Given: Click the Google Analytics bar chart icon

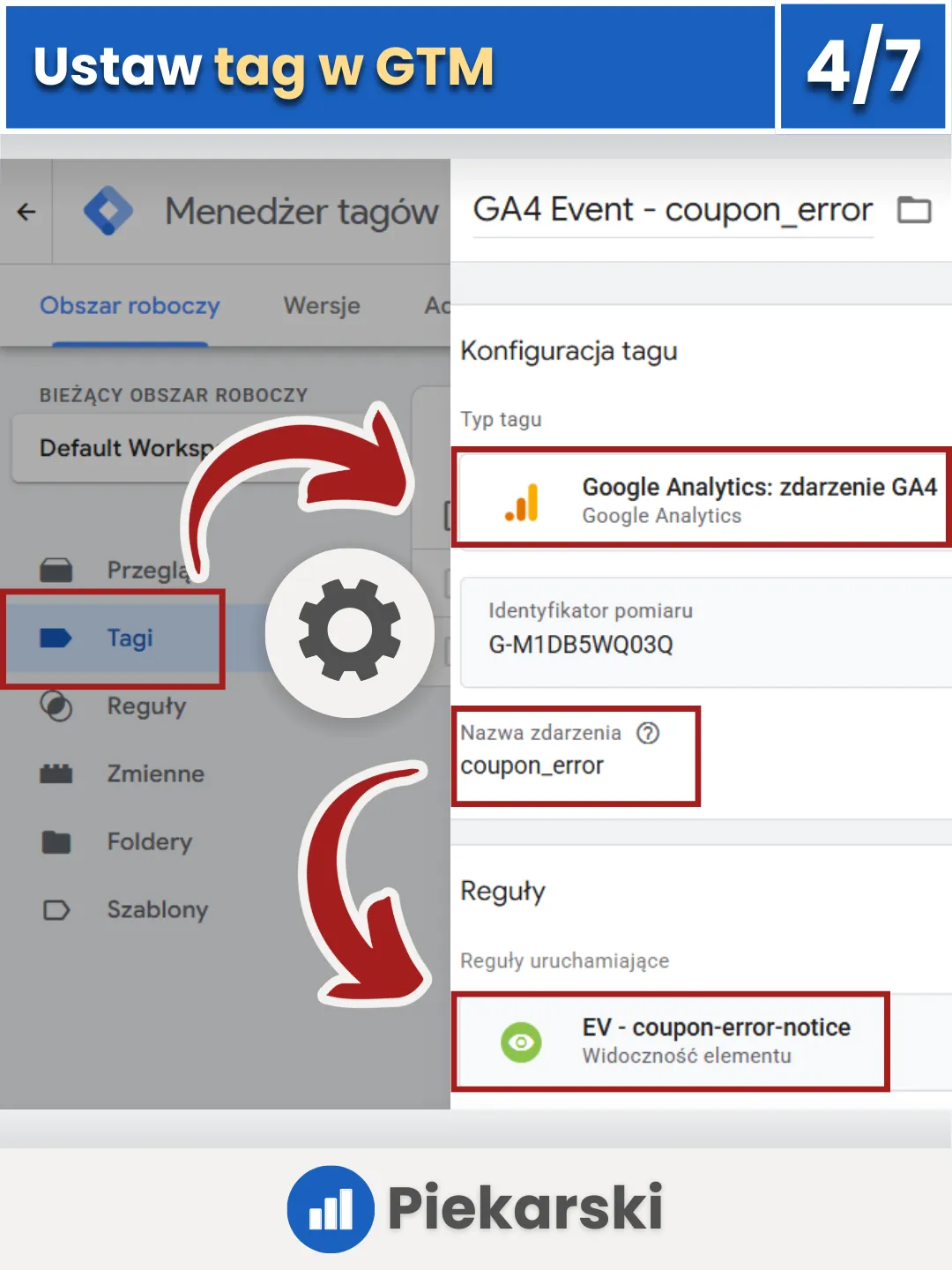Looking at the screenshot, I should click(x=522, y=502).
